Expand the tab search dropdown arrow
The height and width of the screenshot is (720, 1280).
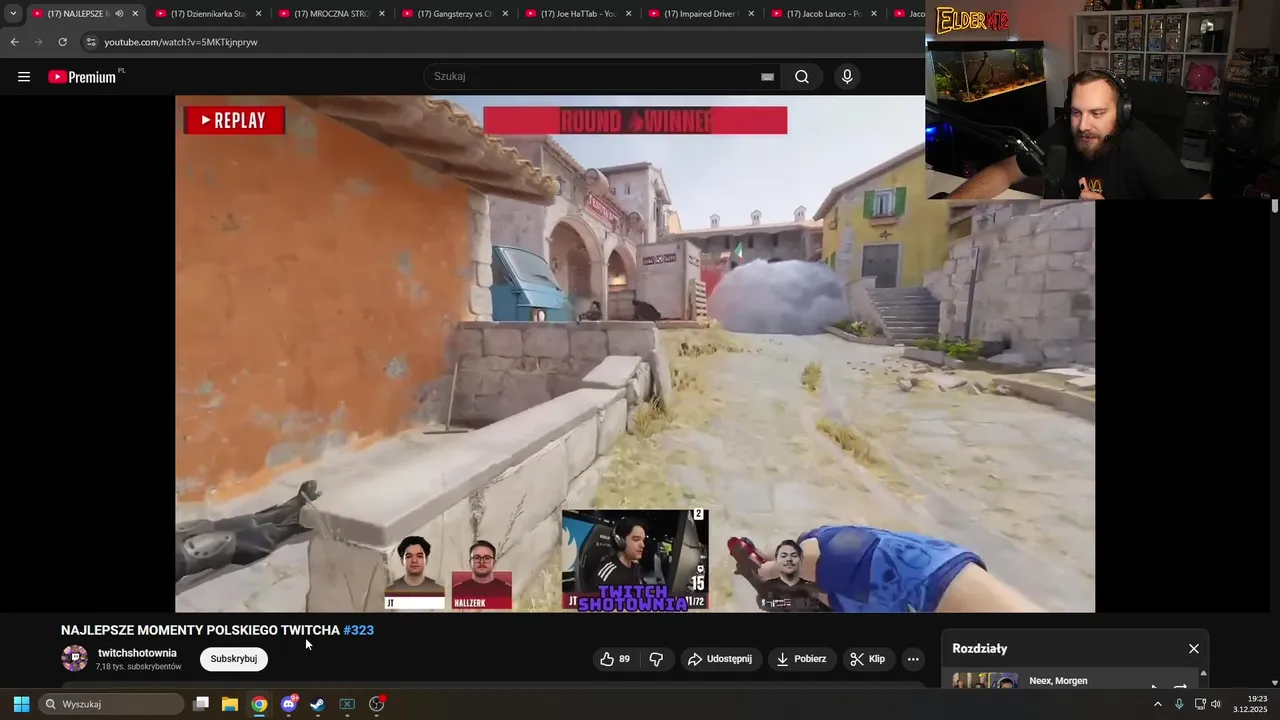[13, 14]
